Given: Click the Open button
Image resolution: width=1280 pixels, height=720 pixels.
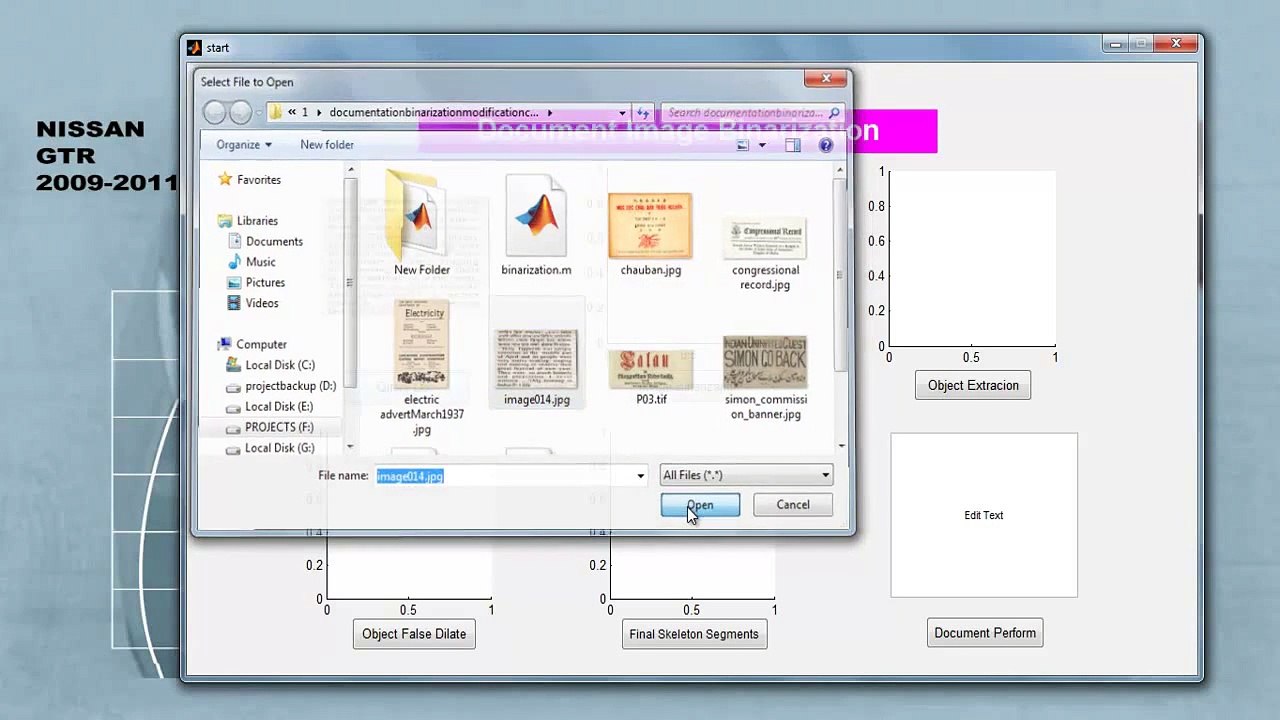Looking at the screenshot, I should (700, 505).
